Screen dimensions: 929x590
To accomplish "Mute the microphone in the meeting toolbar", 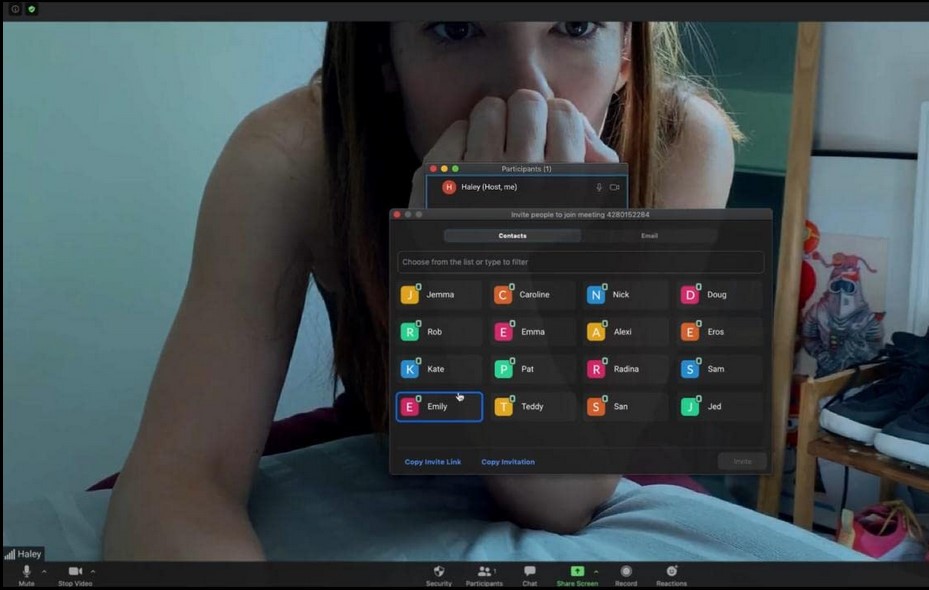I will coord(26,571).
